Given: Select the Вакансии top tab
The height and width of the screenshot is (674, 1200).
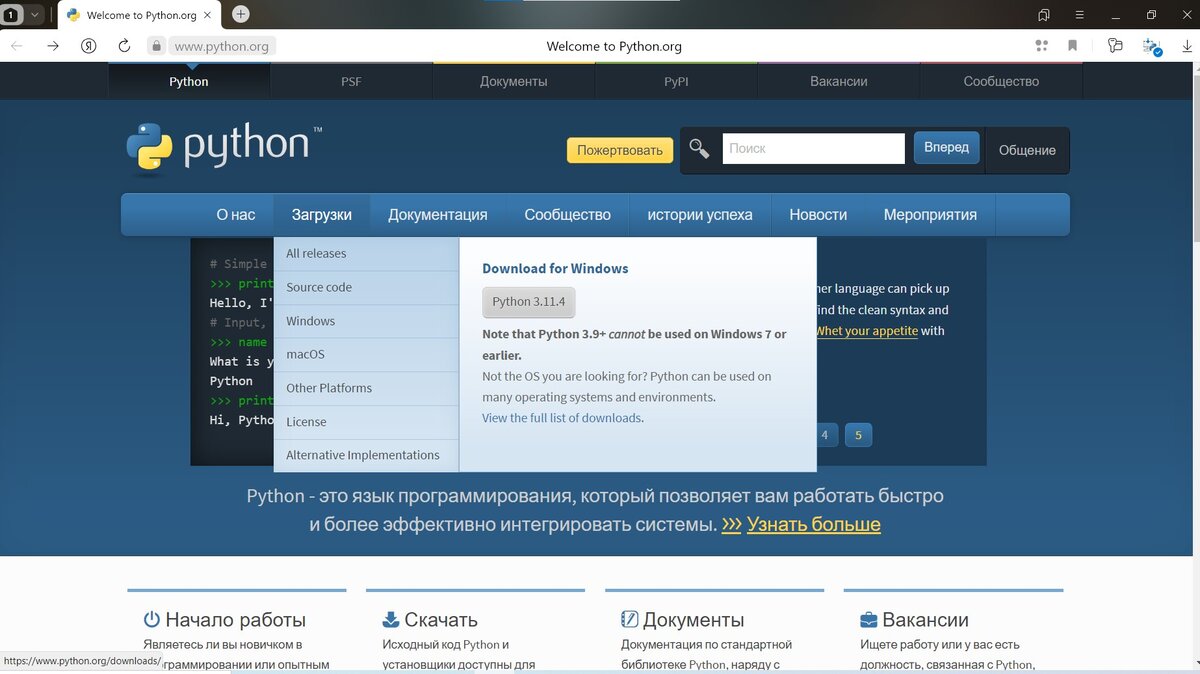Looking at the screenshot, I should pyautogui.click(x=839, y=81).
